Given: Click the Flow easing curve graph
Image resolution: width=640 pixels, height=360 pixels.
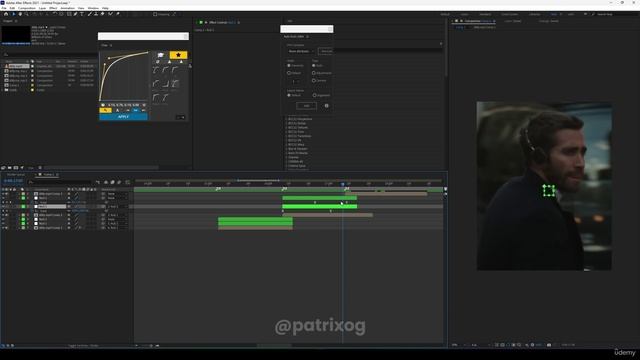Looking at the screenshot, I should (124, 76).
